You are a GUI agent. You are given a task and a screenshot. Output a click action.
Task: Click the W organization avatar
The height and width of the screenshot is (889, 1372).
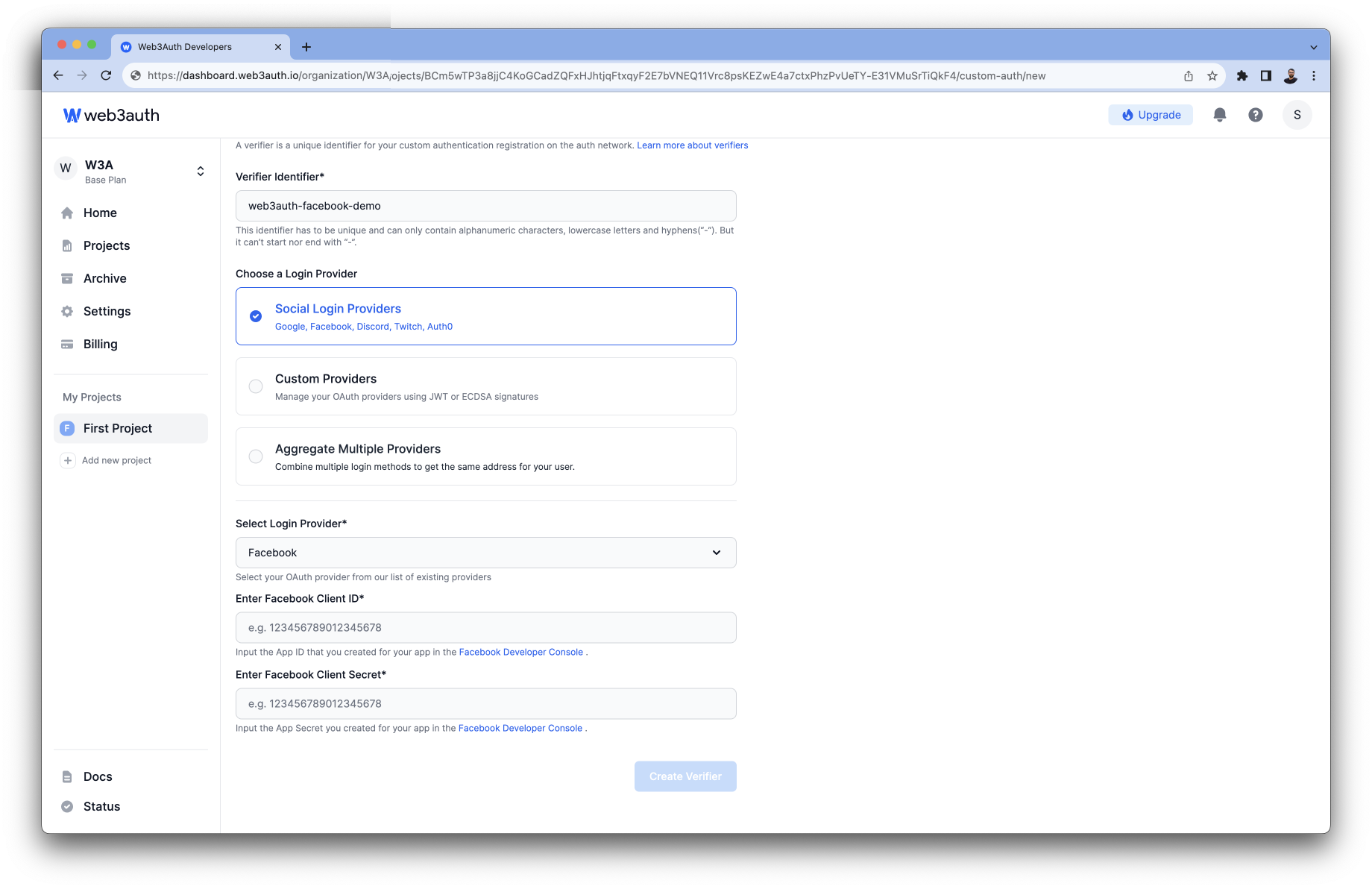click(66, 169)
